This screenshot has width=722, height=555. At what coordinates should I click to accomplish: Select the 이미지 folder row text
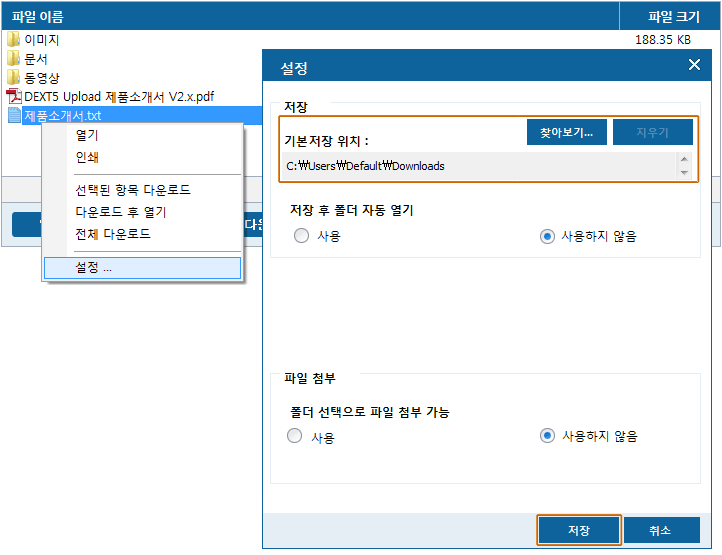[x=42, y=40]
